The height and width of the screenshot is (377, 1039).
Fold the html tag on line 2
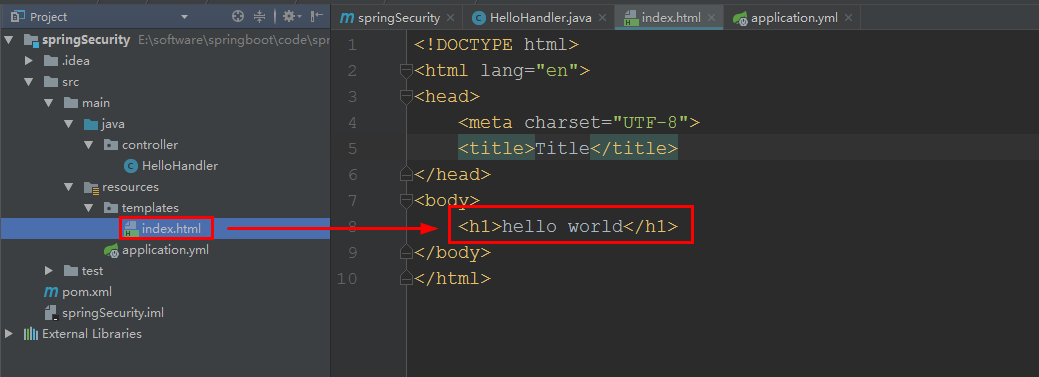click(406, 70)
